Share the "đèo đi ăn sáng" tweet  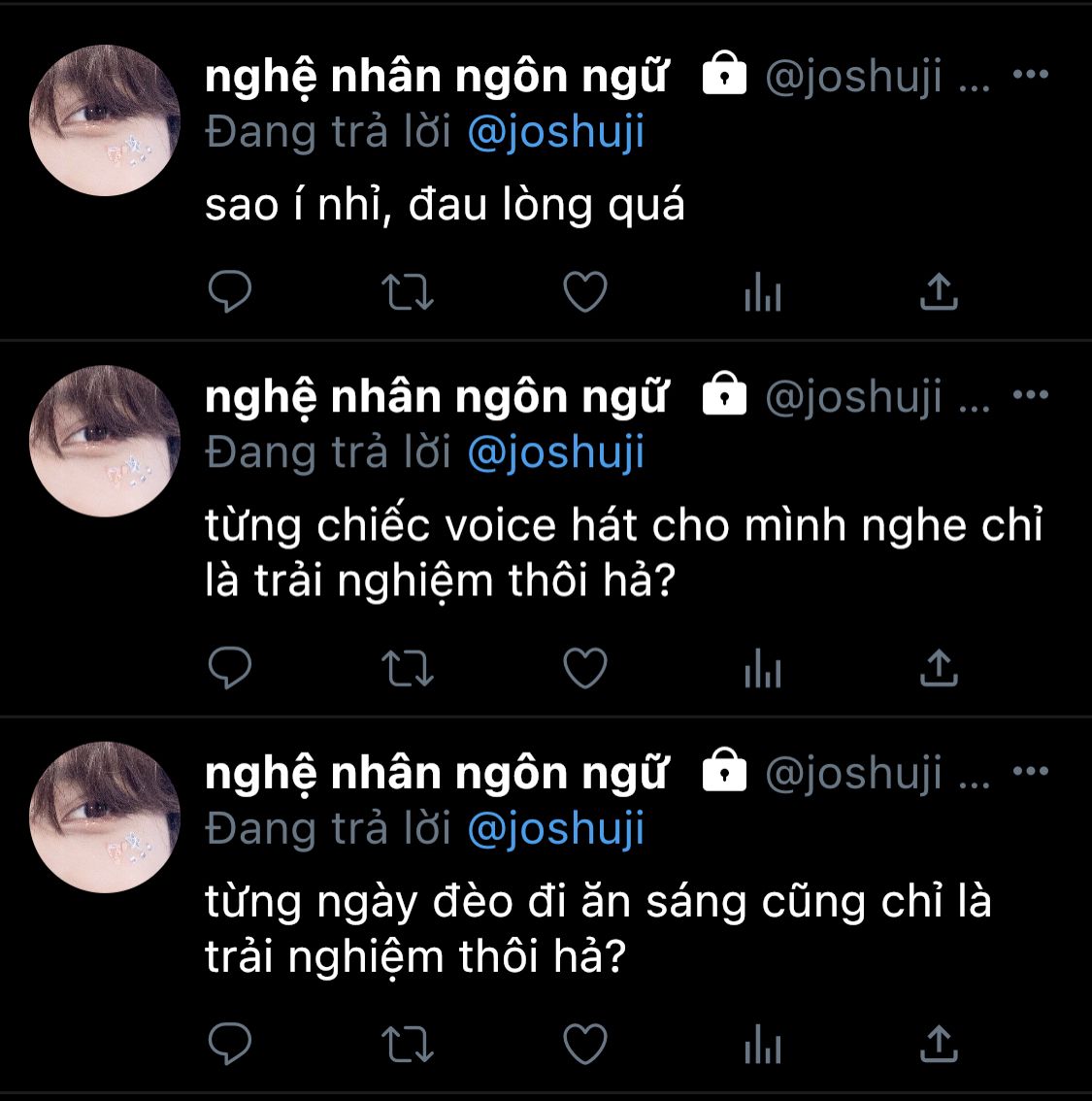tap(939, 1044)
